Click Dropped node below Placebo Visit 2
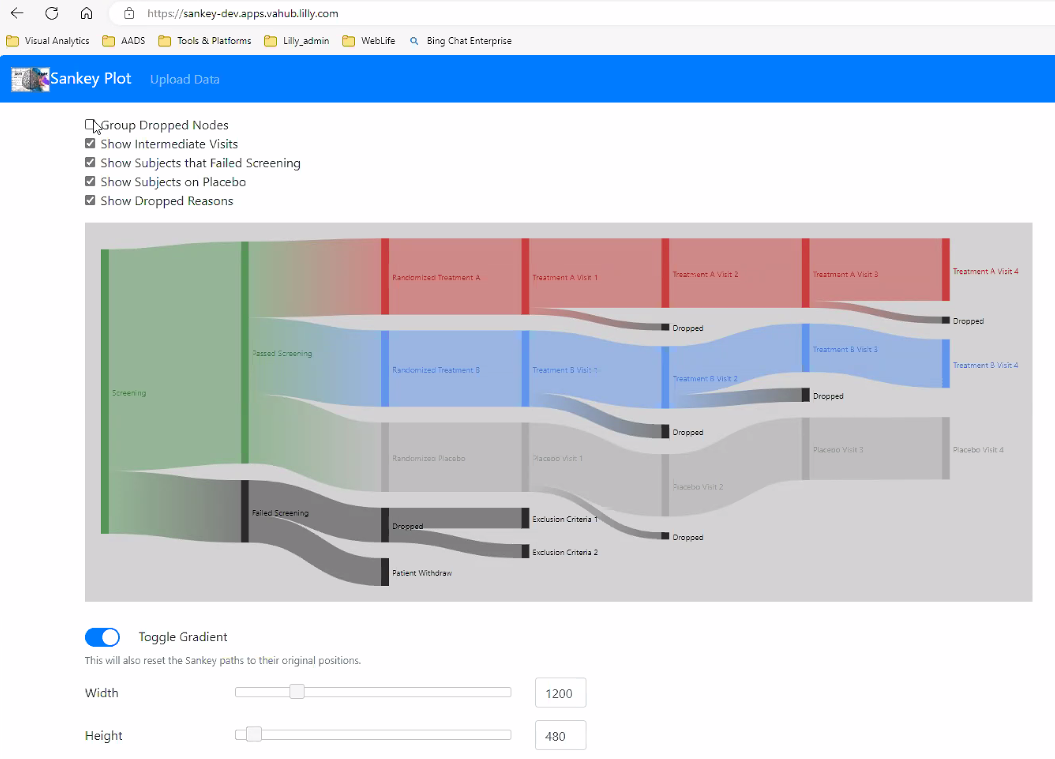The height and width of the screenshot is (759, 1055). (x=665, y=536)
